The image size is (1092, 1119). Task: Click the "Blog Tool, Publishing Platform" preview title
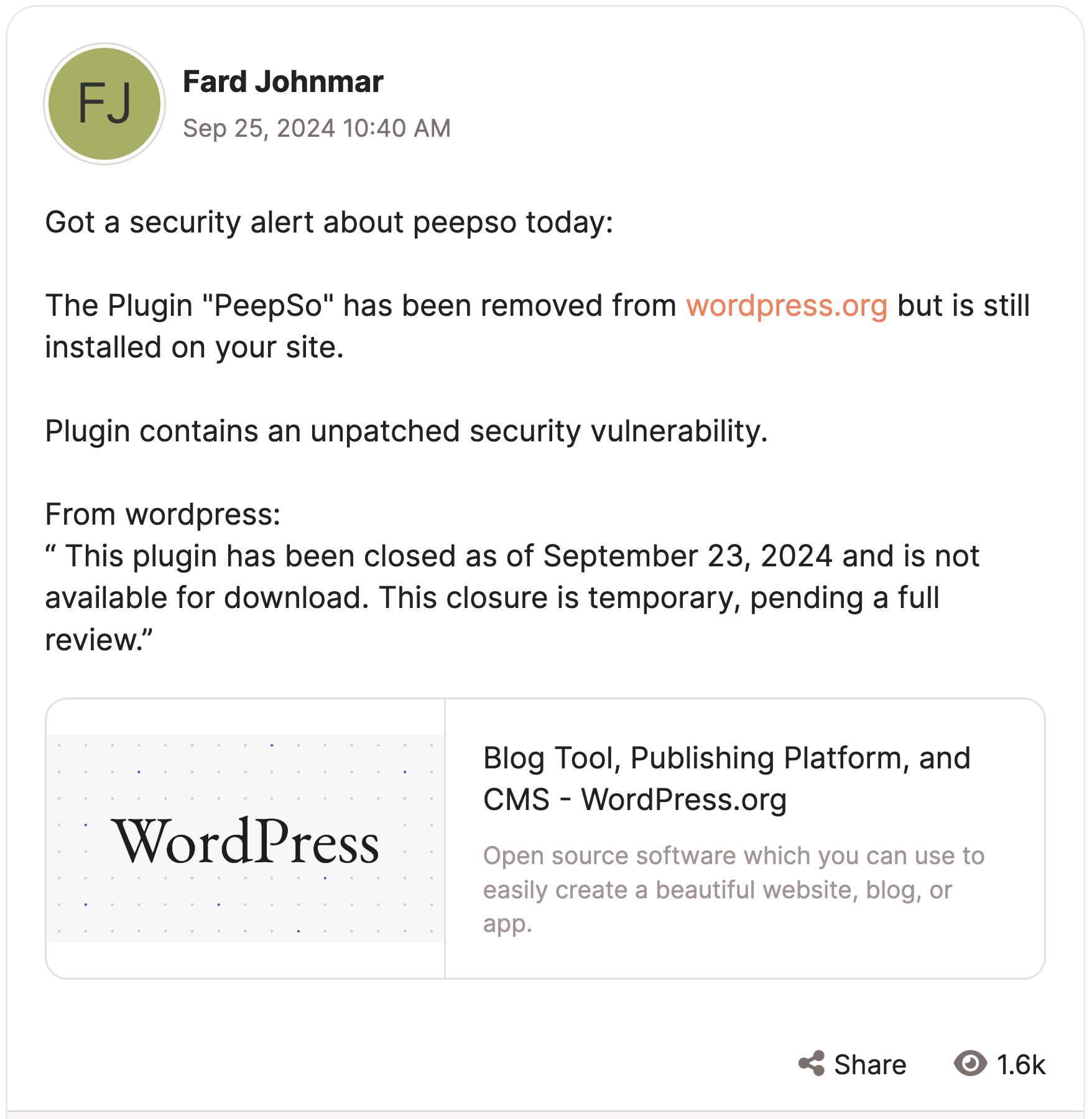[x=726, y=758]
